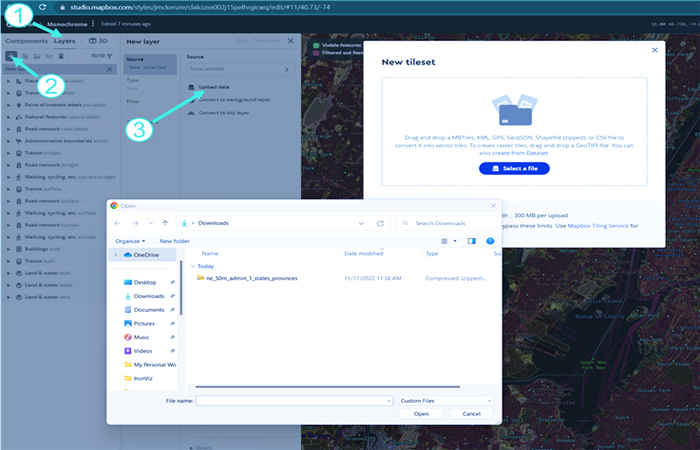This screenshot has height=450, width=700.
Task: Click the add new layer icon
Action: 11,56
